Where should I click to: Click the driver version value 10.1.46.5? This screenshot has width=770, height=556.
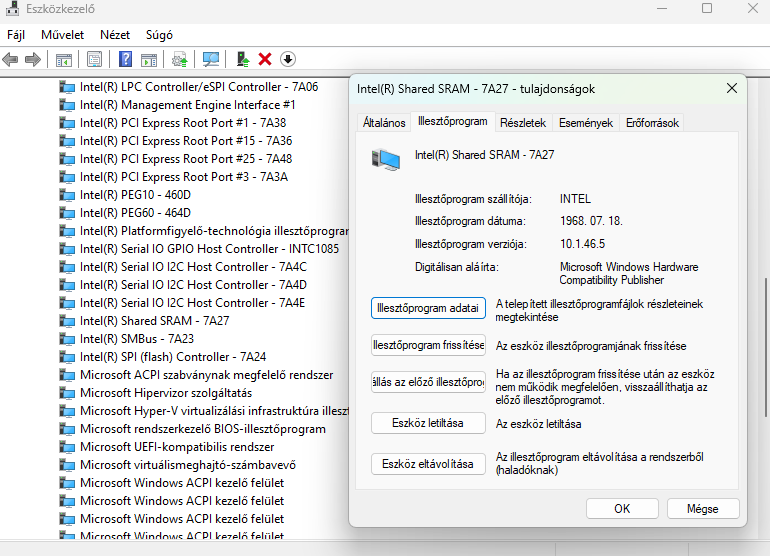[x=582, y=244]
